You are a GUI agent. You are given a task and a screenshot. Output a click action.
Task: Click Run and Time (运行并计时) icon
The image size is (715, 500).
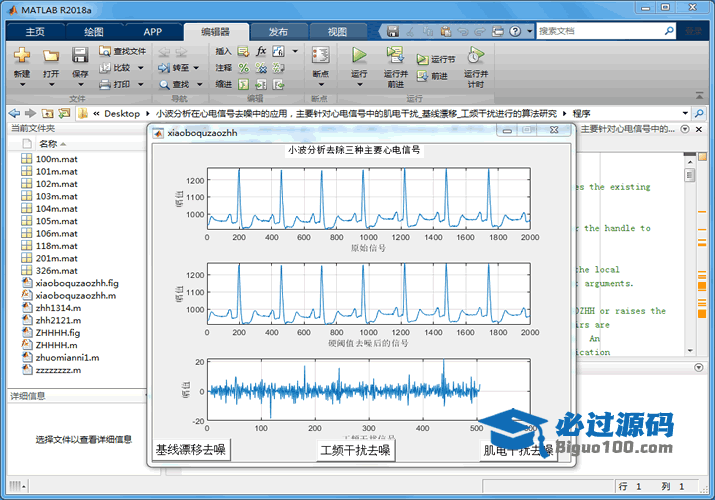[x=475, y=56]
